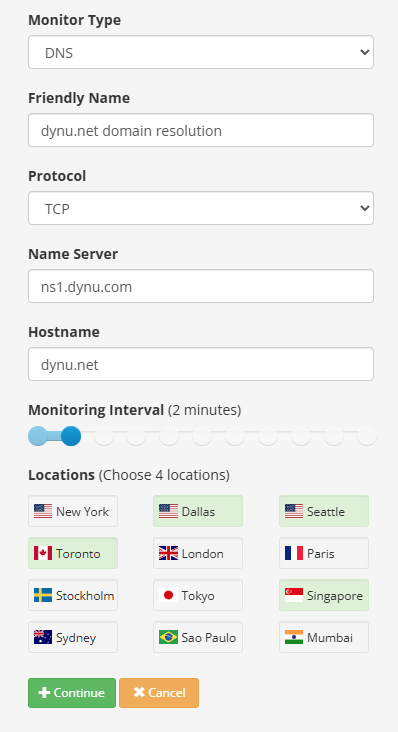Open the Monitor Type dropdown showing DNS
The image size is (398, 732).
click(x=201, y=52)
